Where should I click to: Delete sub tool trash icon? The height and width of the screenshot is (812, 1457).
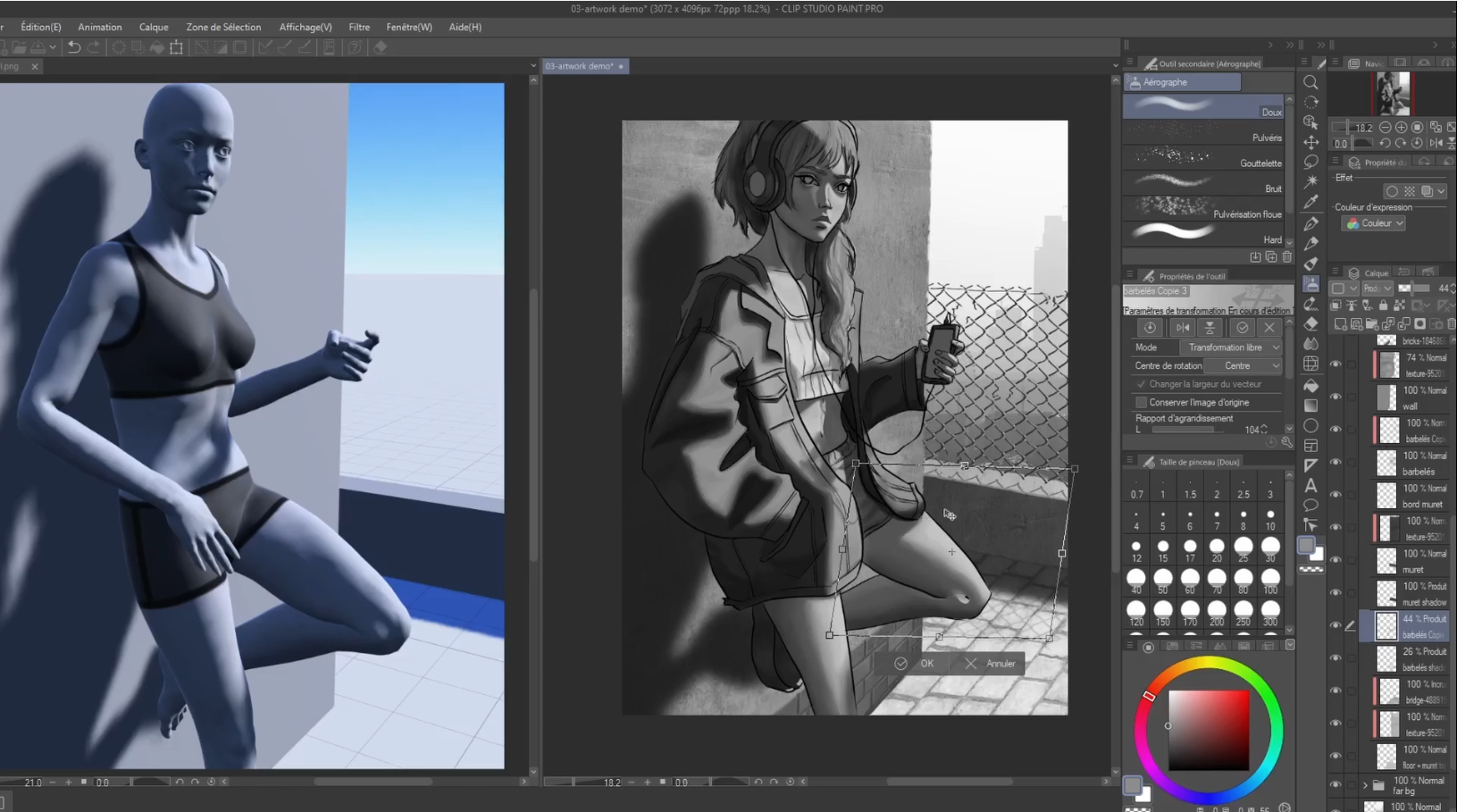tap(1286, 257)
